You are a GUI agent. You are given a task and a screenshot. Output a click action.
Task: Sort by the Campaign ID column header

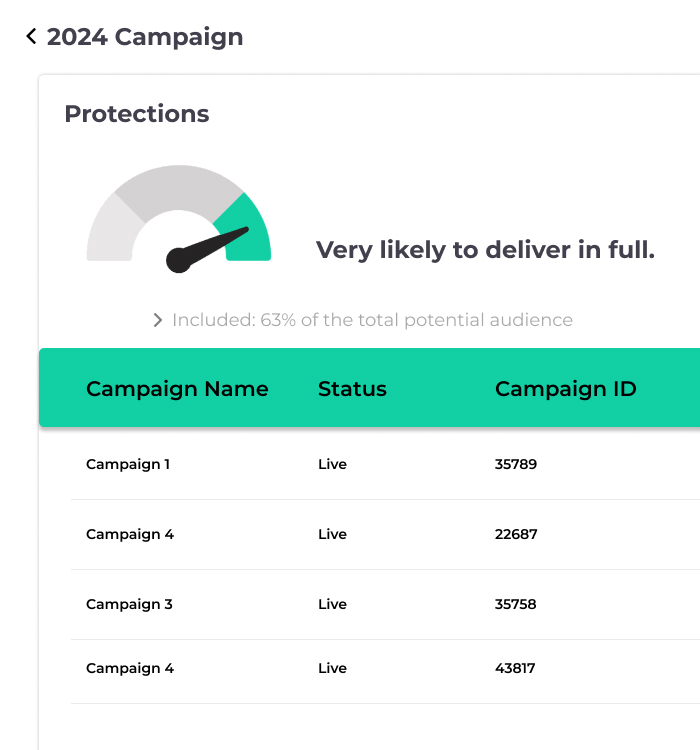(x=566, y=389)
